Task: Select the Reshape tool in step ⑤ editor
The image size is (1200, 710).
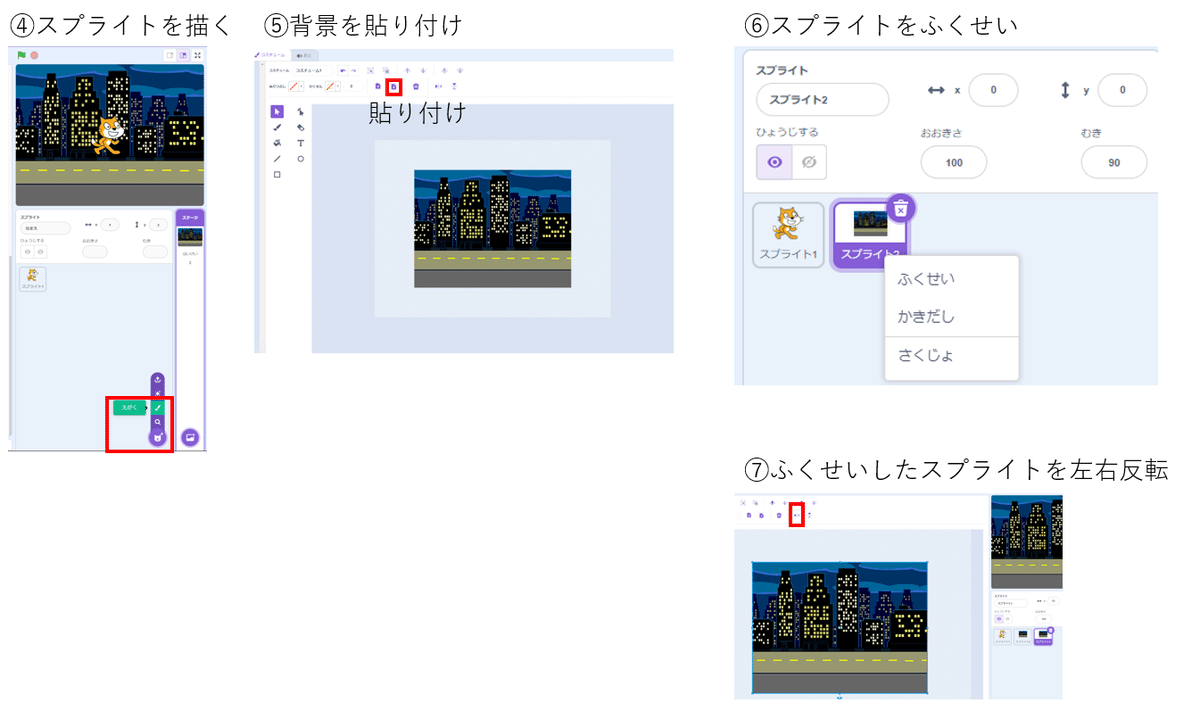Action: tap(301, 112)
